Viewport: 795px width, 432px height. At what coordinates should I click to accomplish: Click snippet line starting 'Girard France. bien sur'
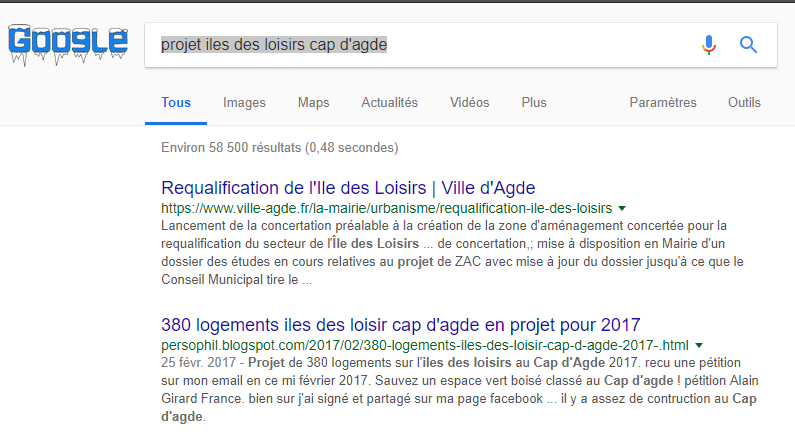pyautogui.click(x=459, y=399)
